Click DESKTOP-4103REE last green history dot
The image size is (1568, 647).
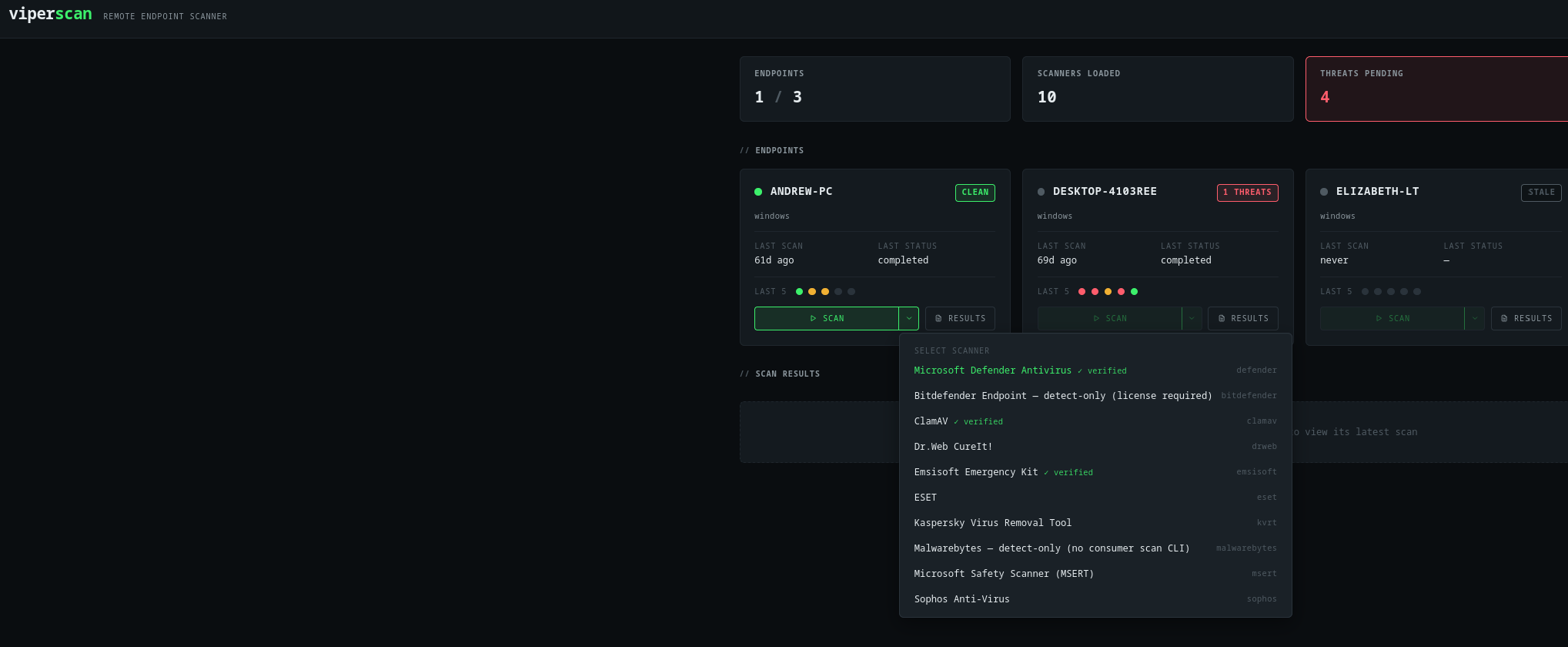click(x=1134, y=292)
